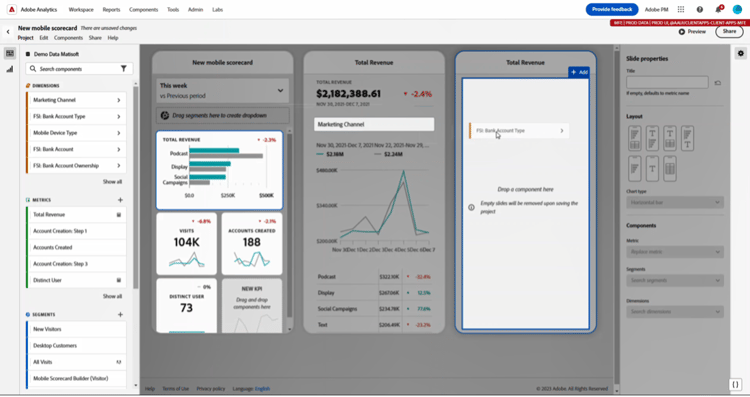Screen dimensions: 750x397
Task: Select the visualizations bar chart icon in left rail
Action: pos(10,69)
